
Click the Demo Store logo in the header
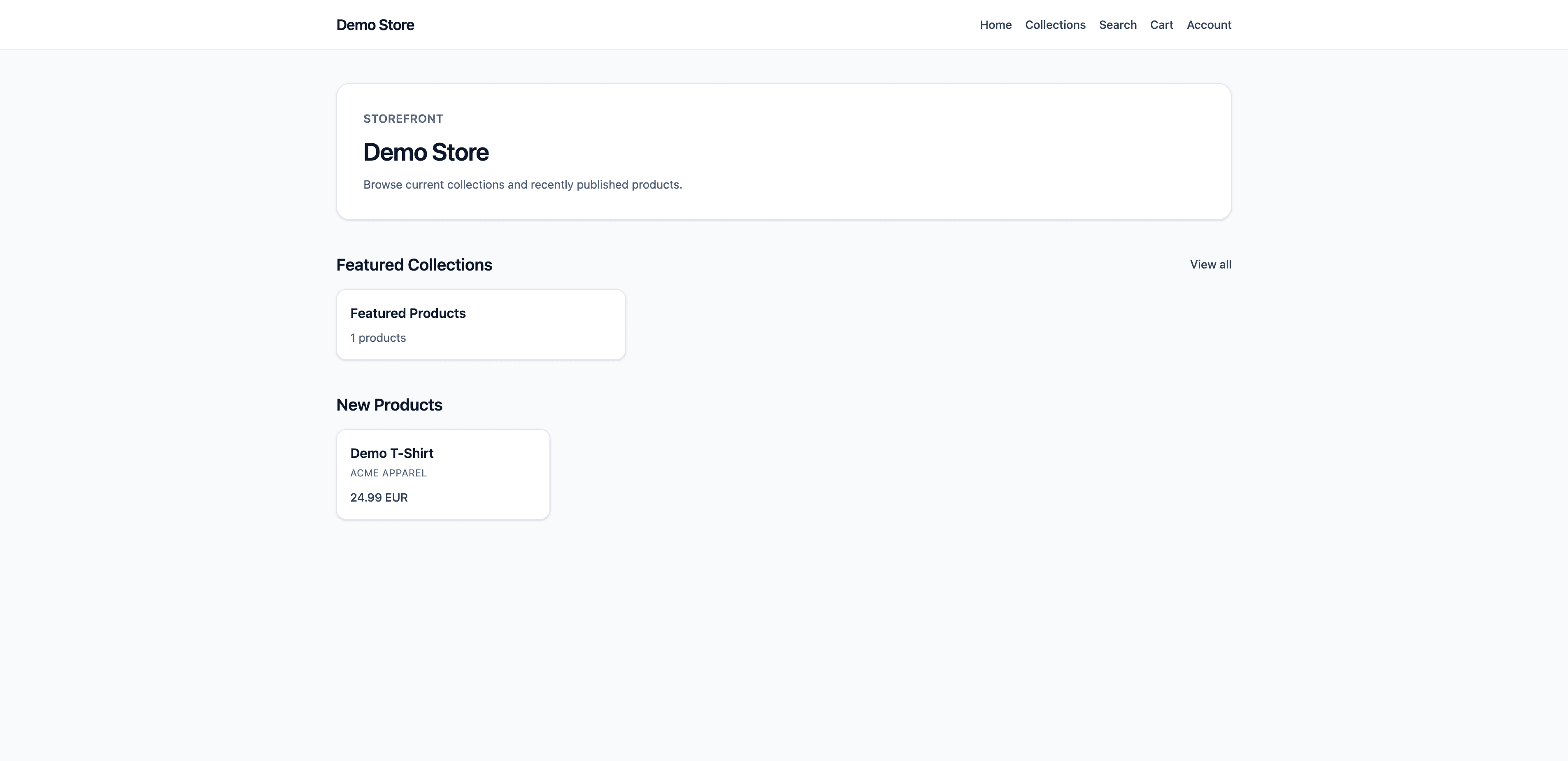(x=375, y=24)
